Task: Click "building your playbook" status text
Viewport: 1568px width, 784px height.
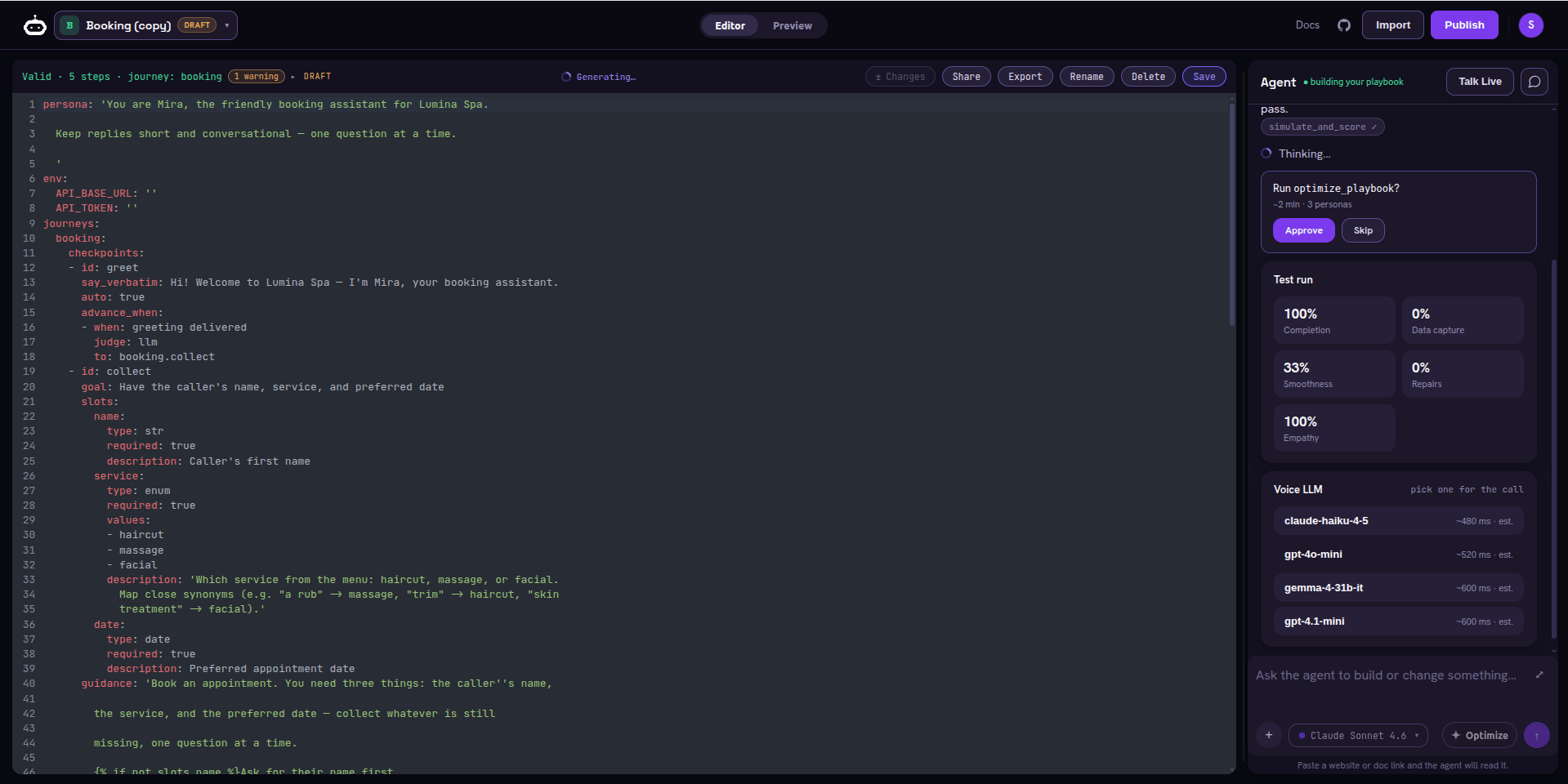Action: [x=1356, y=82]
